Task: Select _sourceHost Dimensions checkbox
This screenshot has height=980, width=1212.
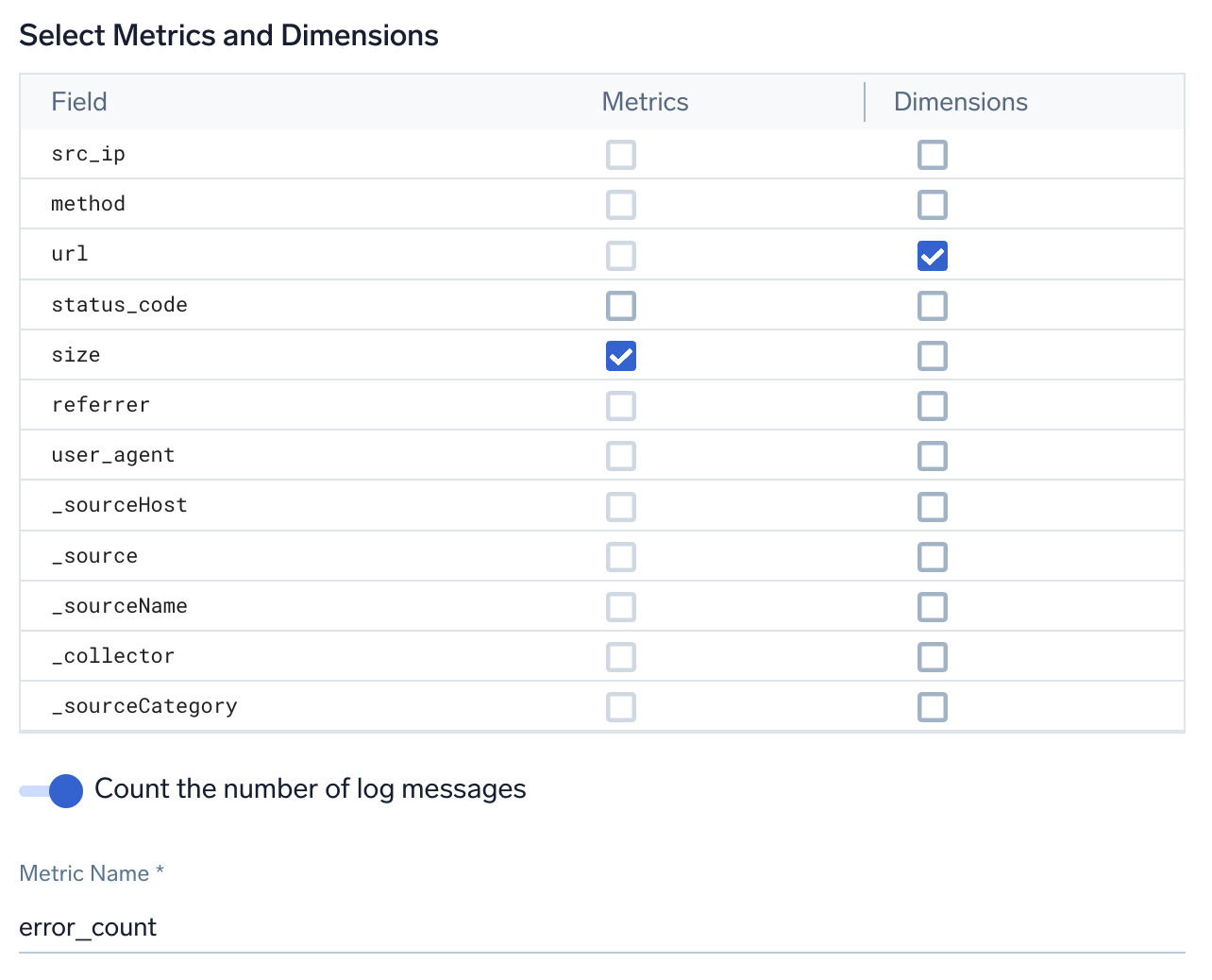Action: coord(932,507)
